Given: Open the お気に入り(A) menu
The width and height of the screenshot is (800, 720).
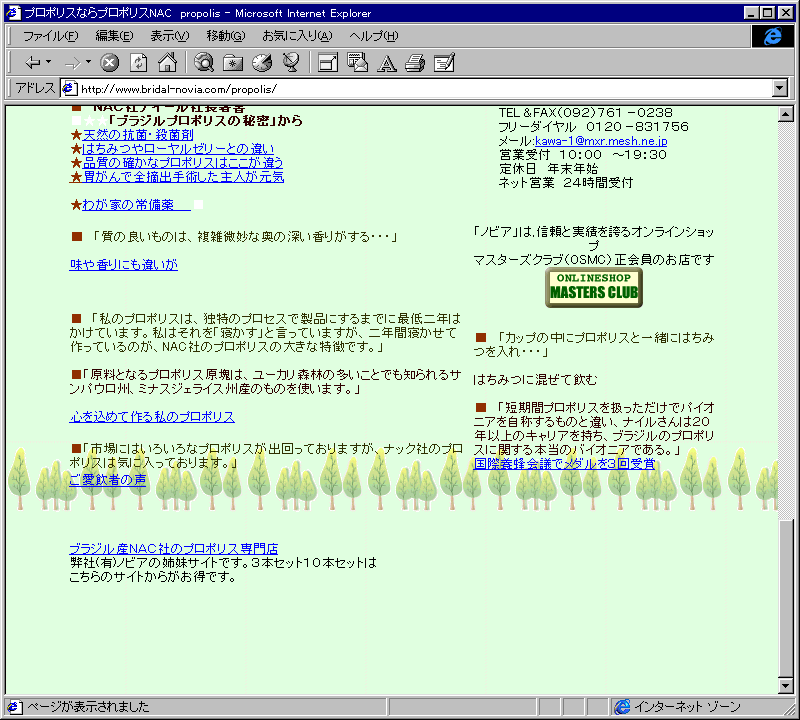Looking at the screenshot, I should coord(297,36).
